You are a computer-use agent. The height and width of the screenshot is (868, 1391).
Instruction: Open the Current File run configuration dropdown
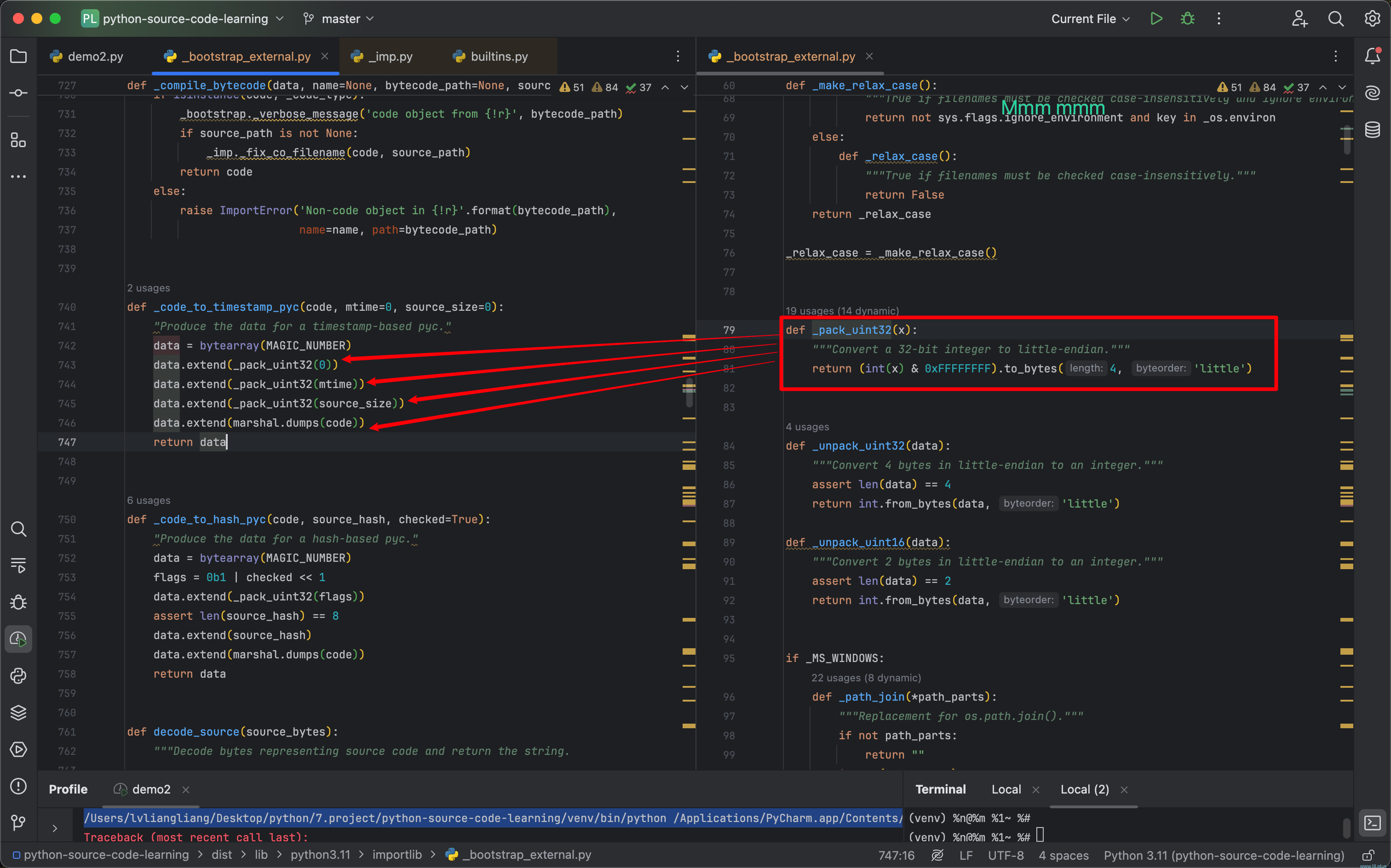point(1090,19)
